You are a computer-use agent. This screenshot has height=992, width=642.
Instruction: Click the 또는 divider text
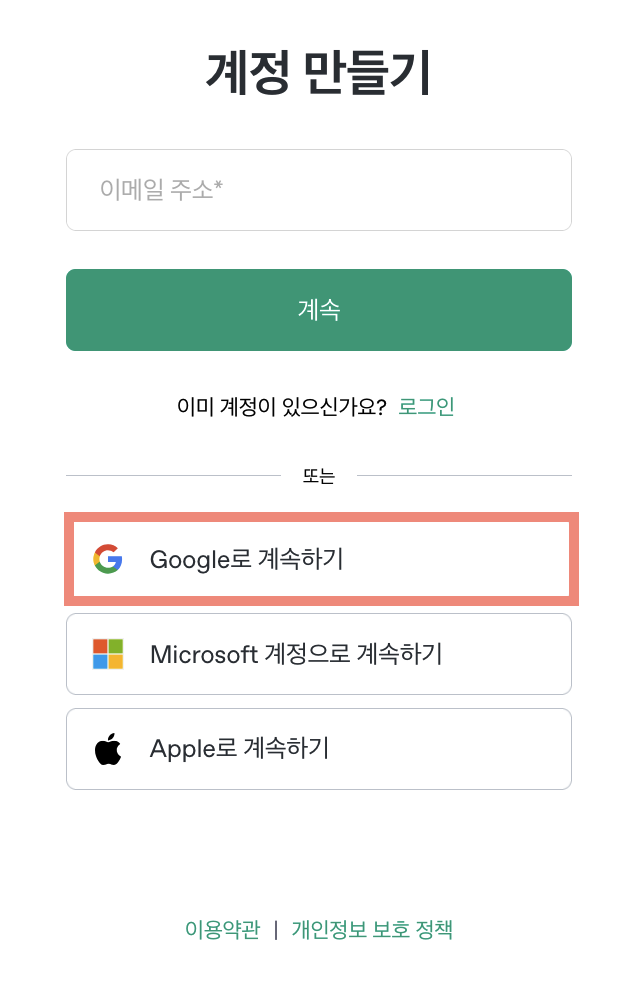(319, 476)
